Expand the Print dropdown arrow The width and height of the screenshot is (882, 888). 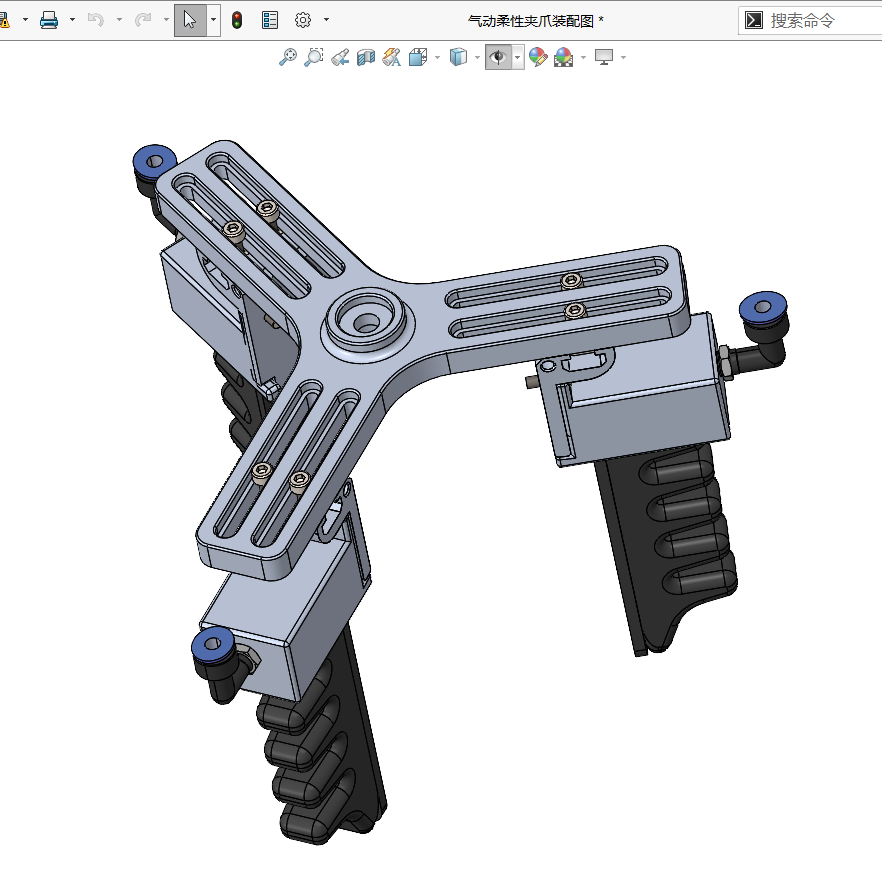coord(73,20)
